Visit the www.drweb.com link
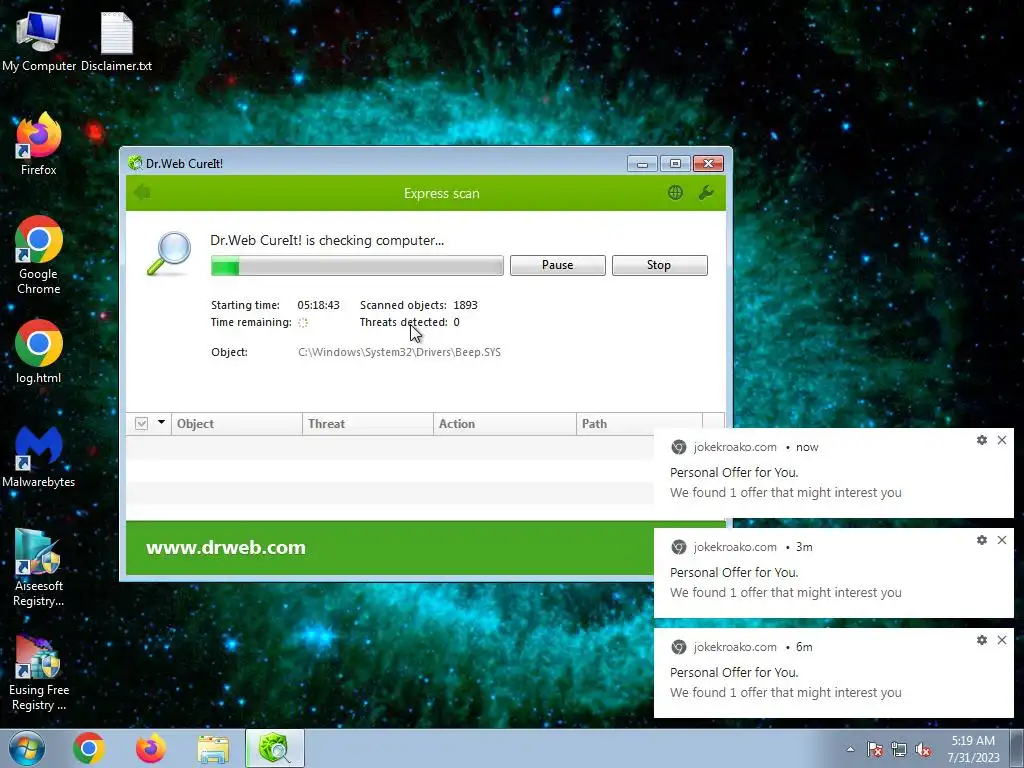This screenshot has width=1024, height=768. 226,547
